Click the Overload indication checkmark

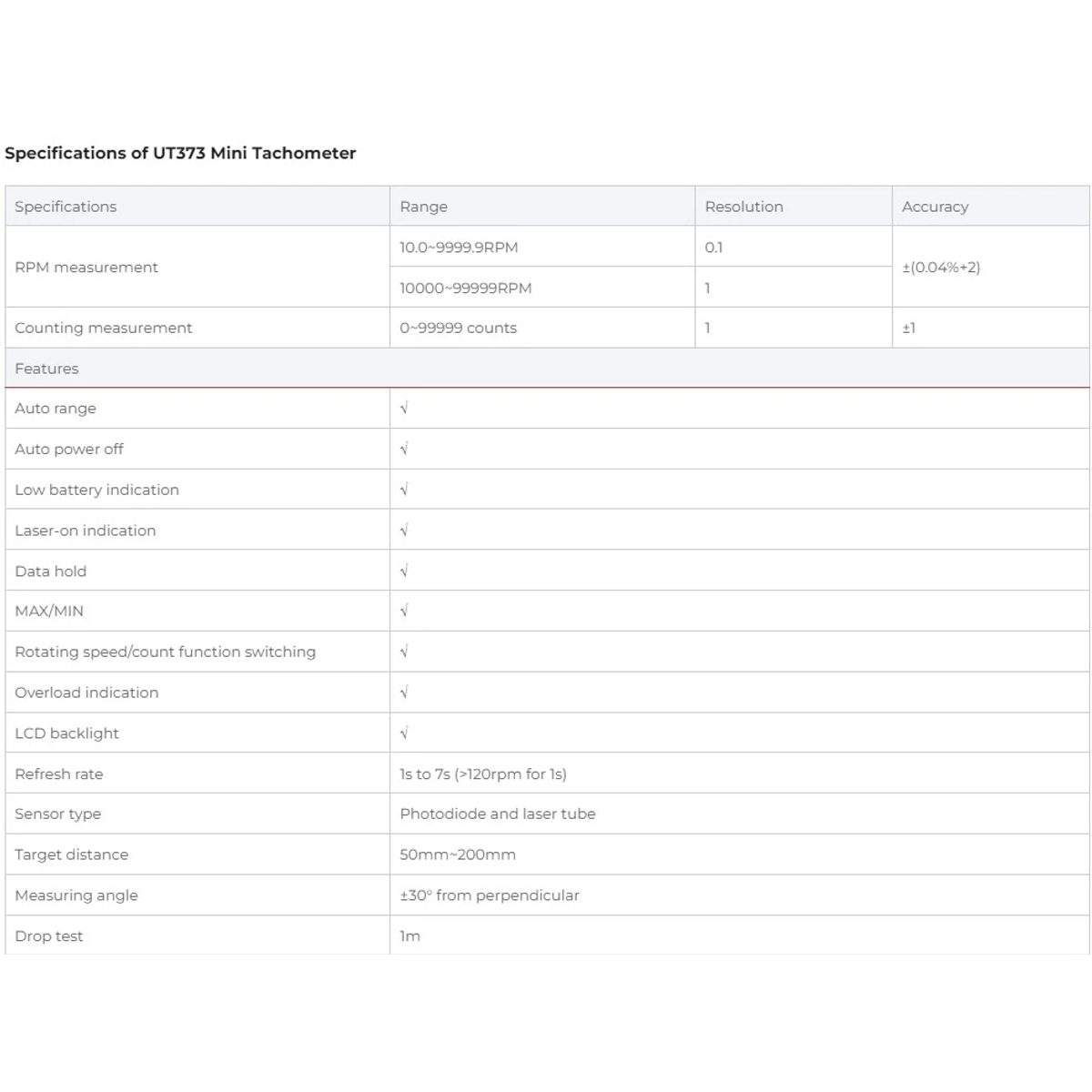(x=404, y=693)
